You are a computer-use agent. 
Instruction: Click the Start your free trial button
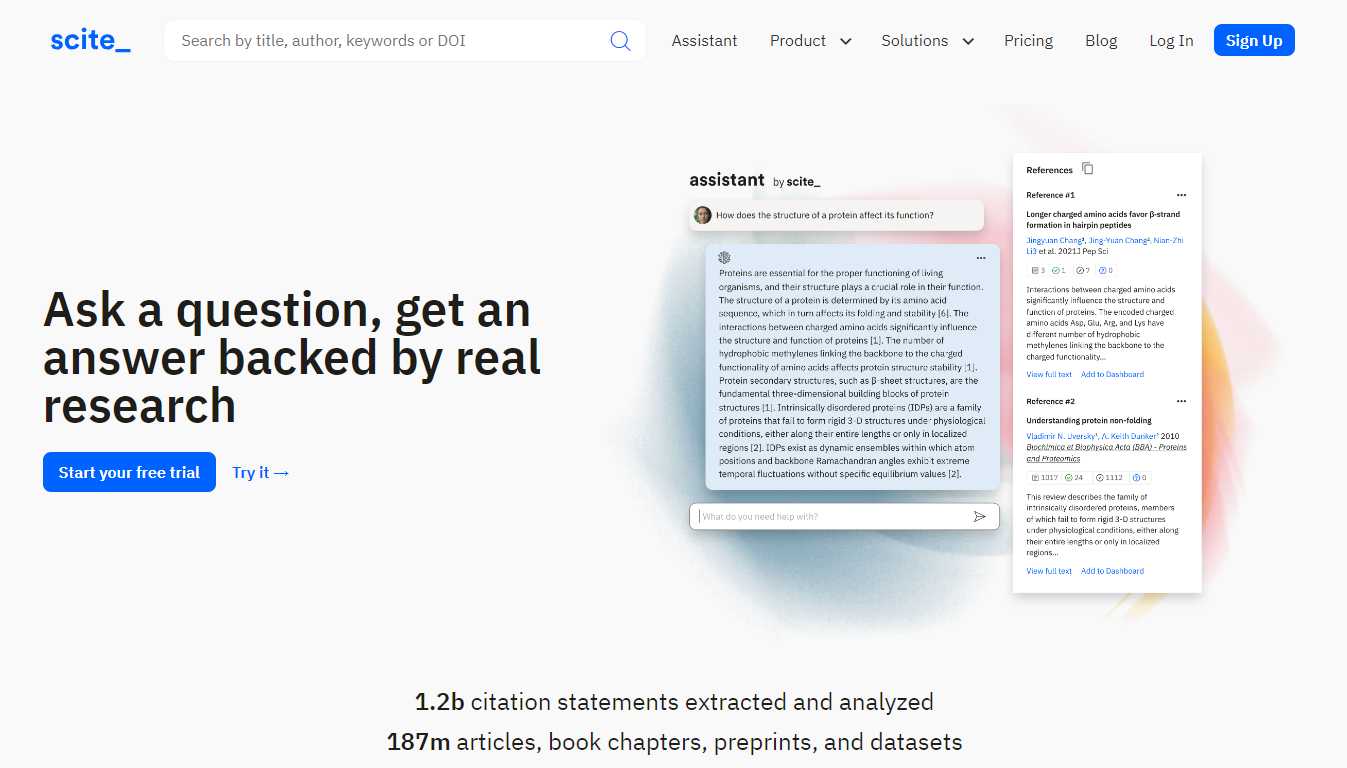[x=129, y=472]
